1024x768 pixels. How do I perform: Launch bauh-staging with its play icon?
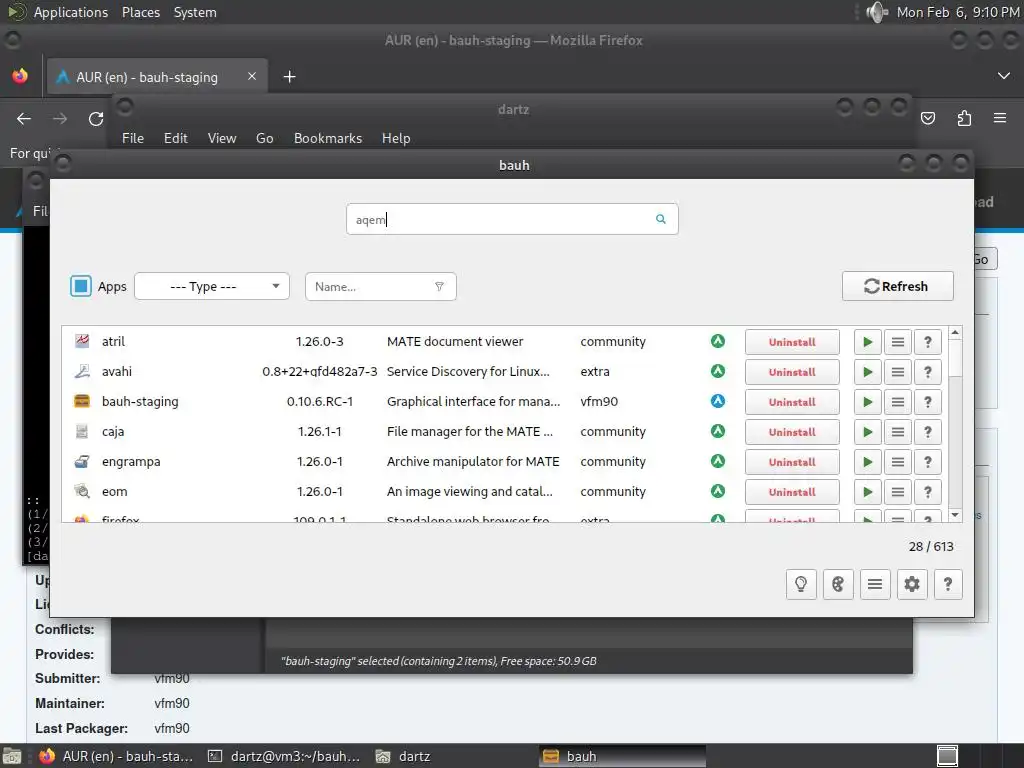867,402
